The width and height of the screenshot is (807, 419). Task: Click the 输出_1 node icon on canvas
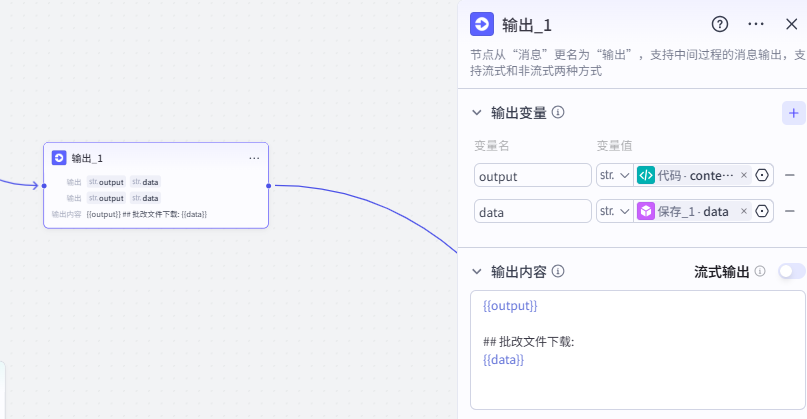click(59, 158)
